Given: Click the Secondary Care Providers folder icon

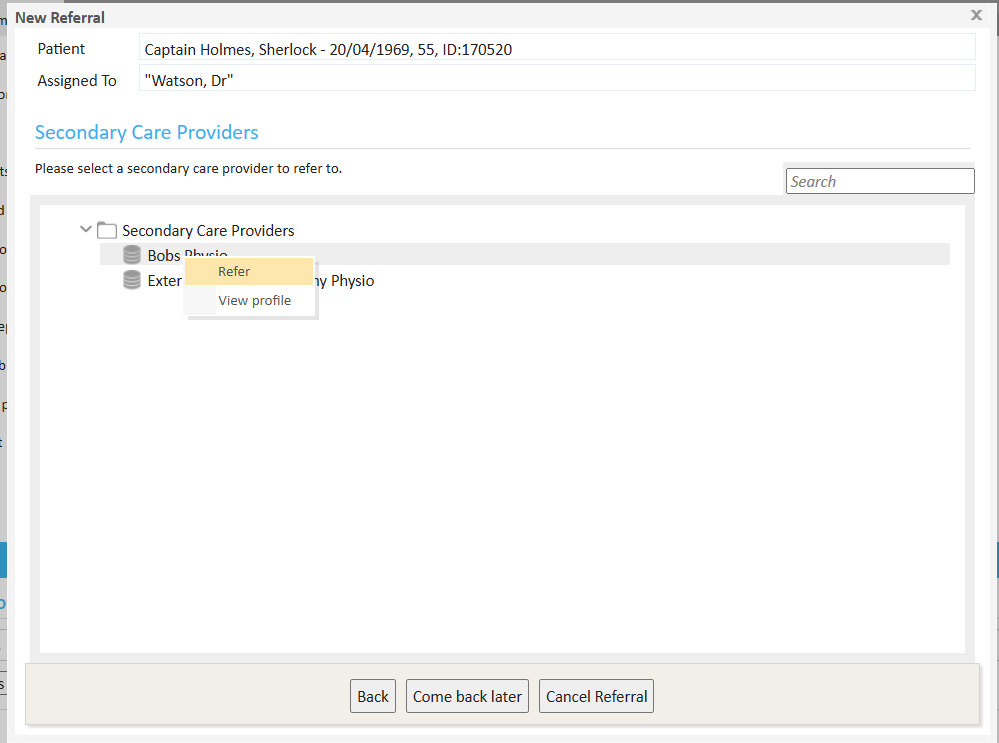Looking at the screenshot, I should coord(107,230).
